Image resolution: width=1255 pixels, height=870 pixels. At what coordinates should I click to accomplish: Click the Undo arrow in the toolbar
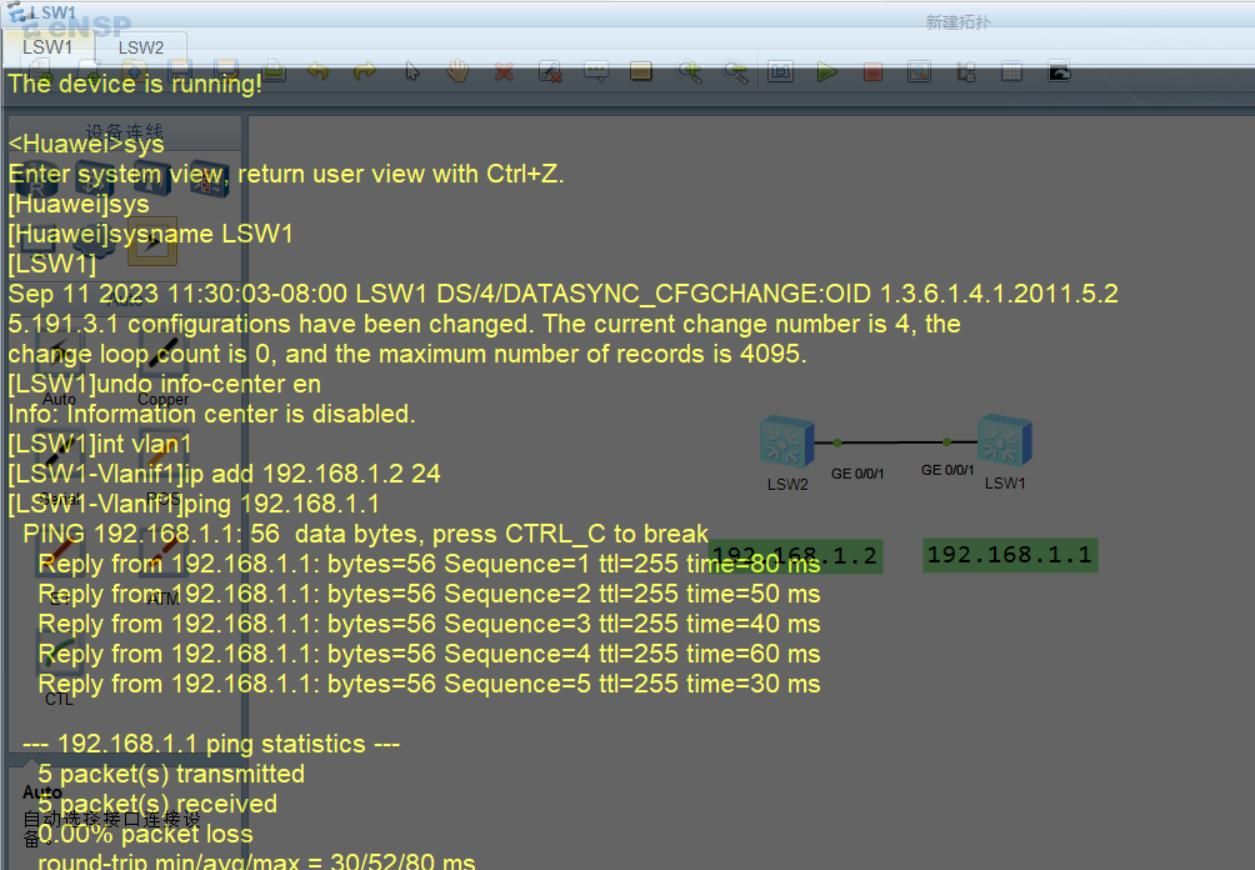[x=318, y=72]
